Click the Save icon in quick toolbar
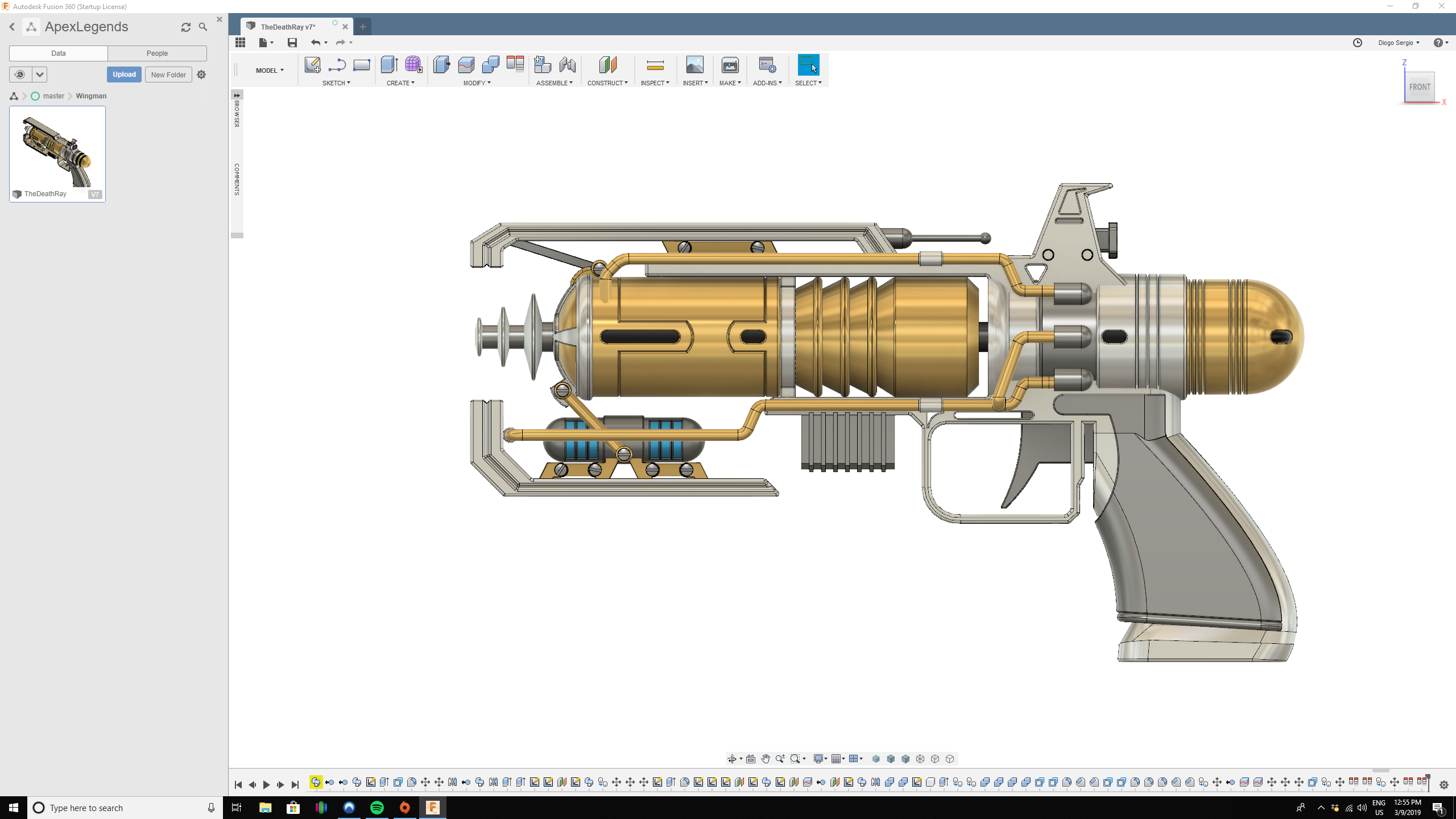 tap(292, 43)
